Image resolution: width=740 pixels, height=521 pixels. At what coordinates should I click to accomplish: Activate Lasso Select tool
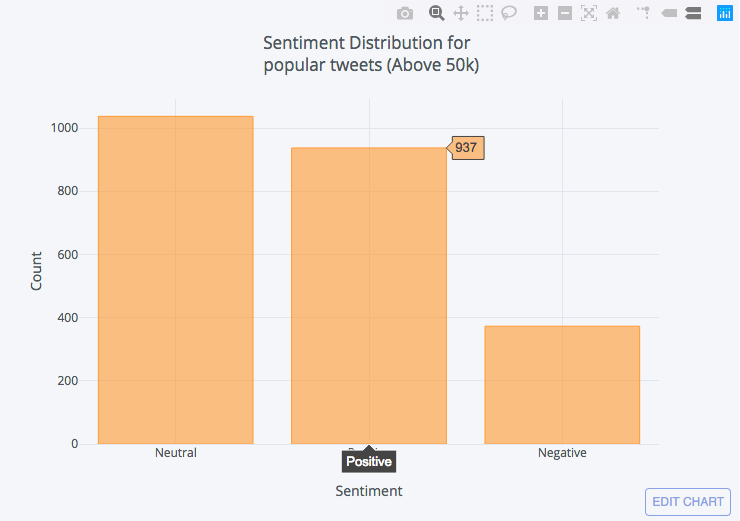pos(509,13)
